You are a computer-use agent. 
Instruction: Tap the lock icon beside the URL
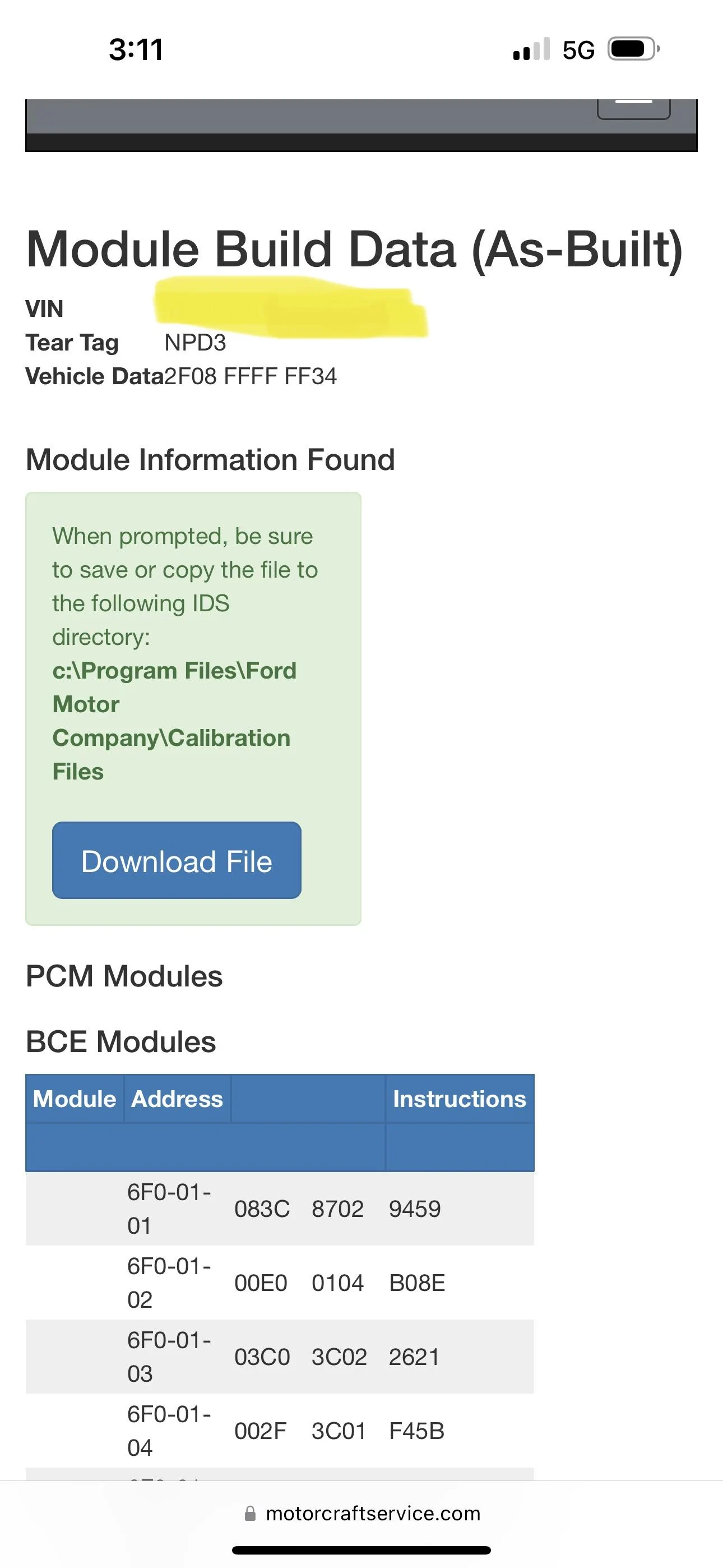250,1513
